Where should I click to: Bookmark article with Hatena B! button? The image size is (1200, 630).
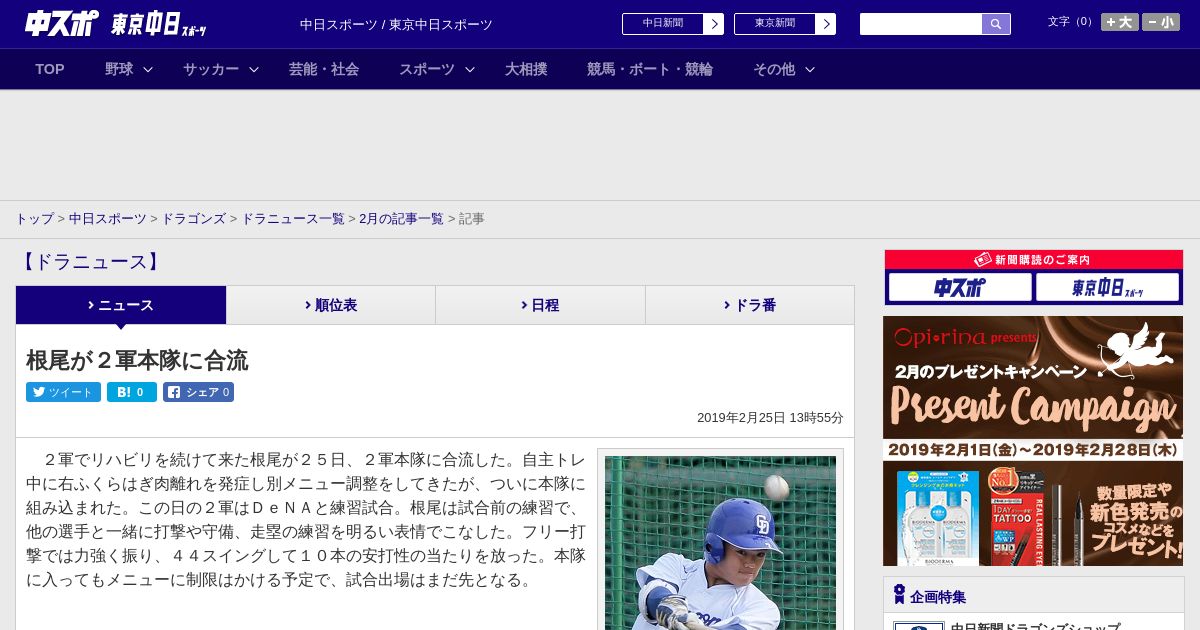pyautogui.click(x=132, y=392)
